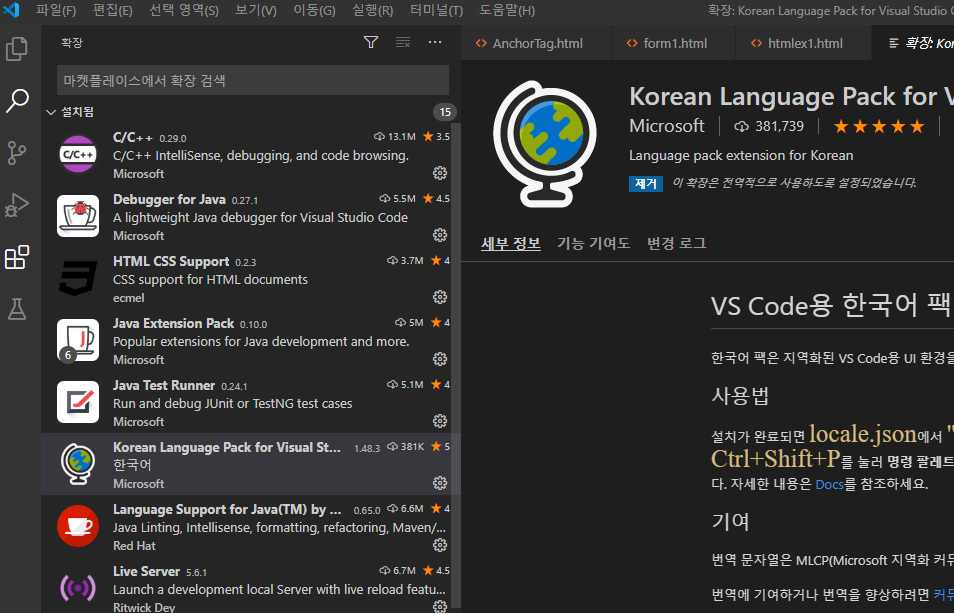Select Korean Language Pack for Visual St... row title
This screenshot has height=613, width=954.
click(227, 448)
